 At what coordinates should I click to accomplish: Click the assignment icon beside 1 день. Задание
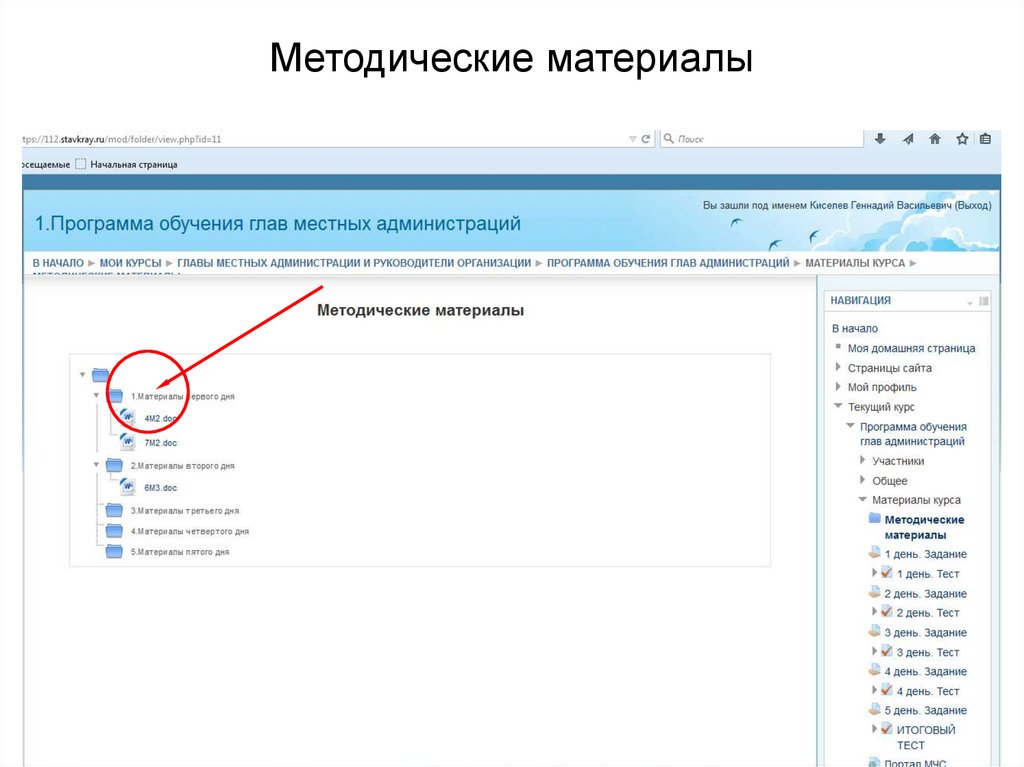tap(876, 553)
